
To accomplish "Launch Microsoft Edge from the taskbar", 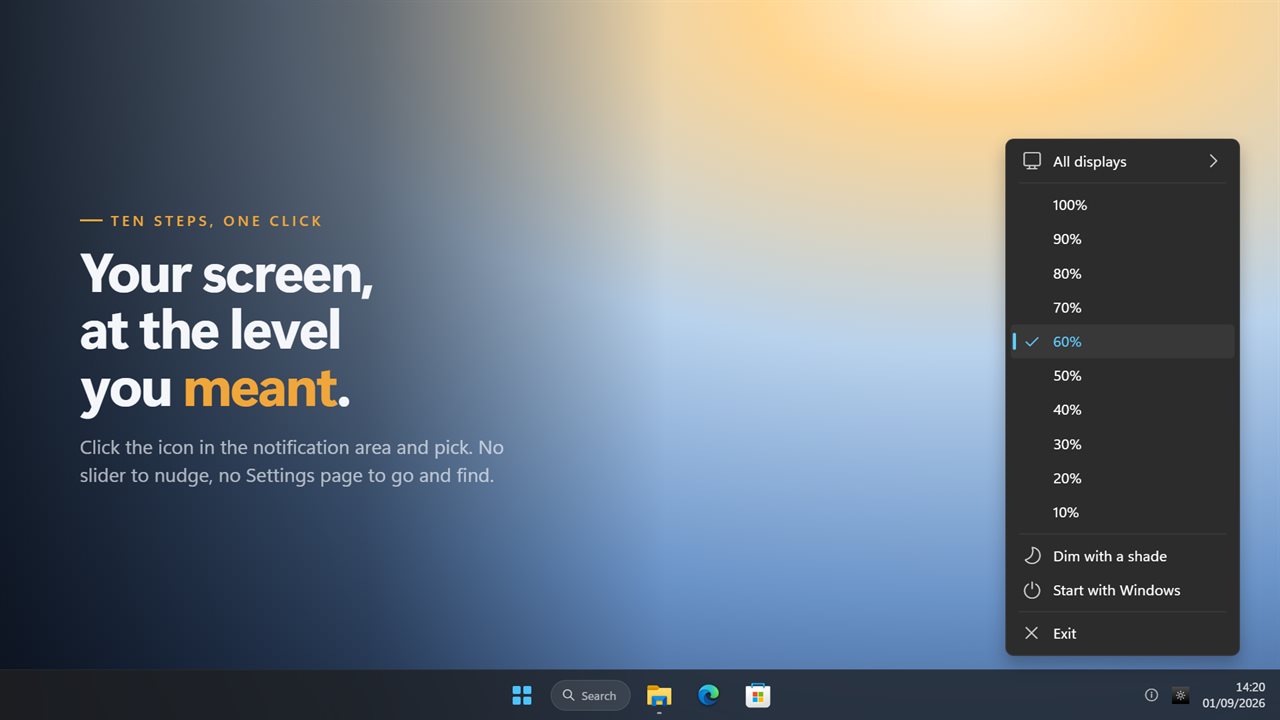I will (708, 695).
